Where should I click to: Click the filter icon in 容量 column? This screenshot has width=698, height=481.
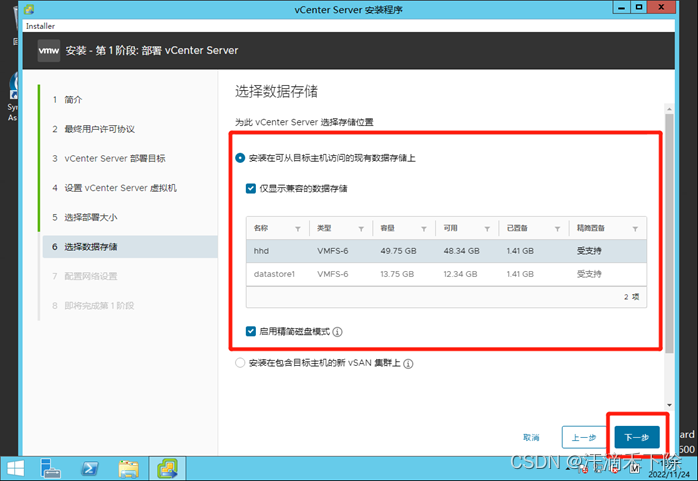click(424, 229)
